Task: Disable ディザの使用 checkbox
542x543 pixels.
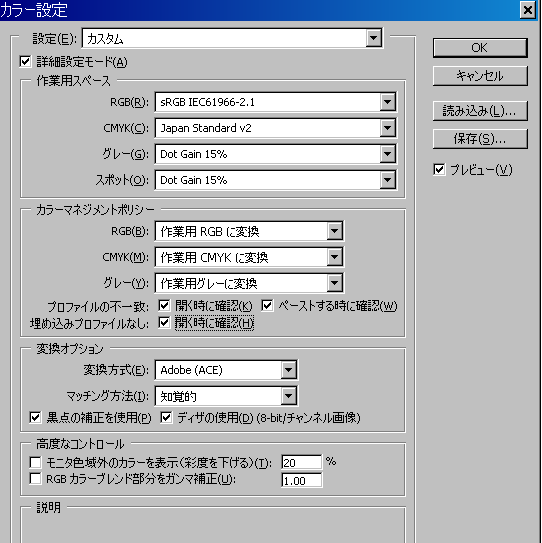Action: tap(166, 418)
